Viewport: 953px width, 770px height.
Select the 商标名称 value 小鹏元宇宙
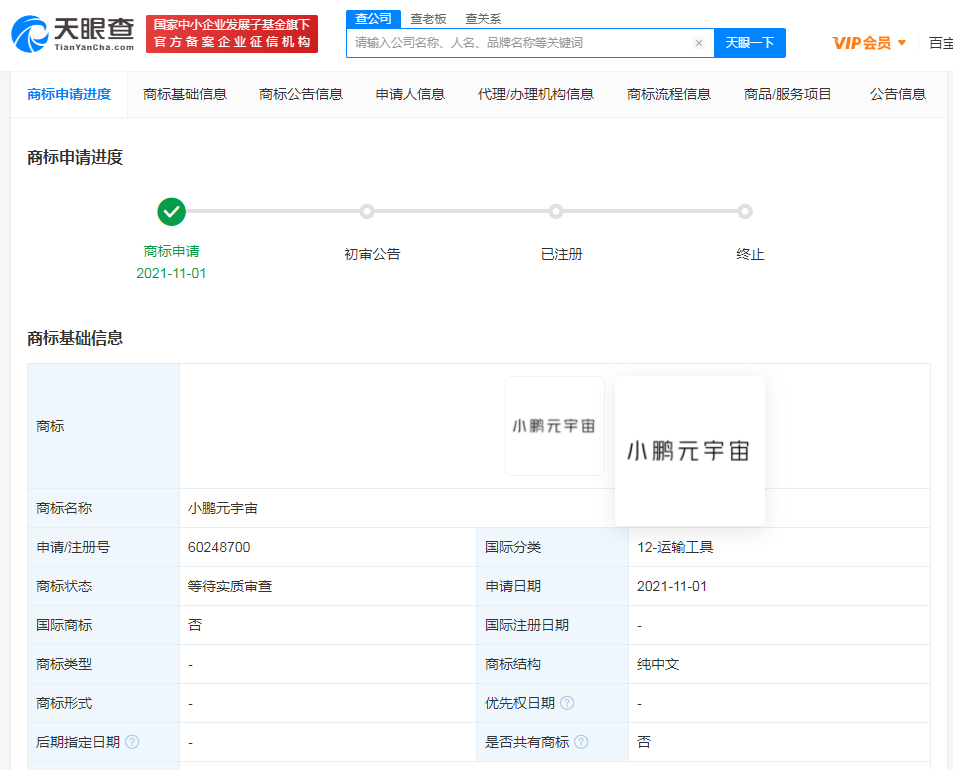pyautogui.click(x=222, y=508)
